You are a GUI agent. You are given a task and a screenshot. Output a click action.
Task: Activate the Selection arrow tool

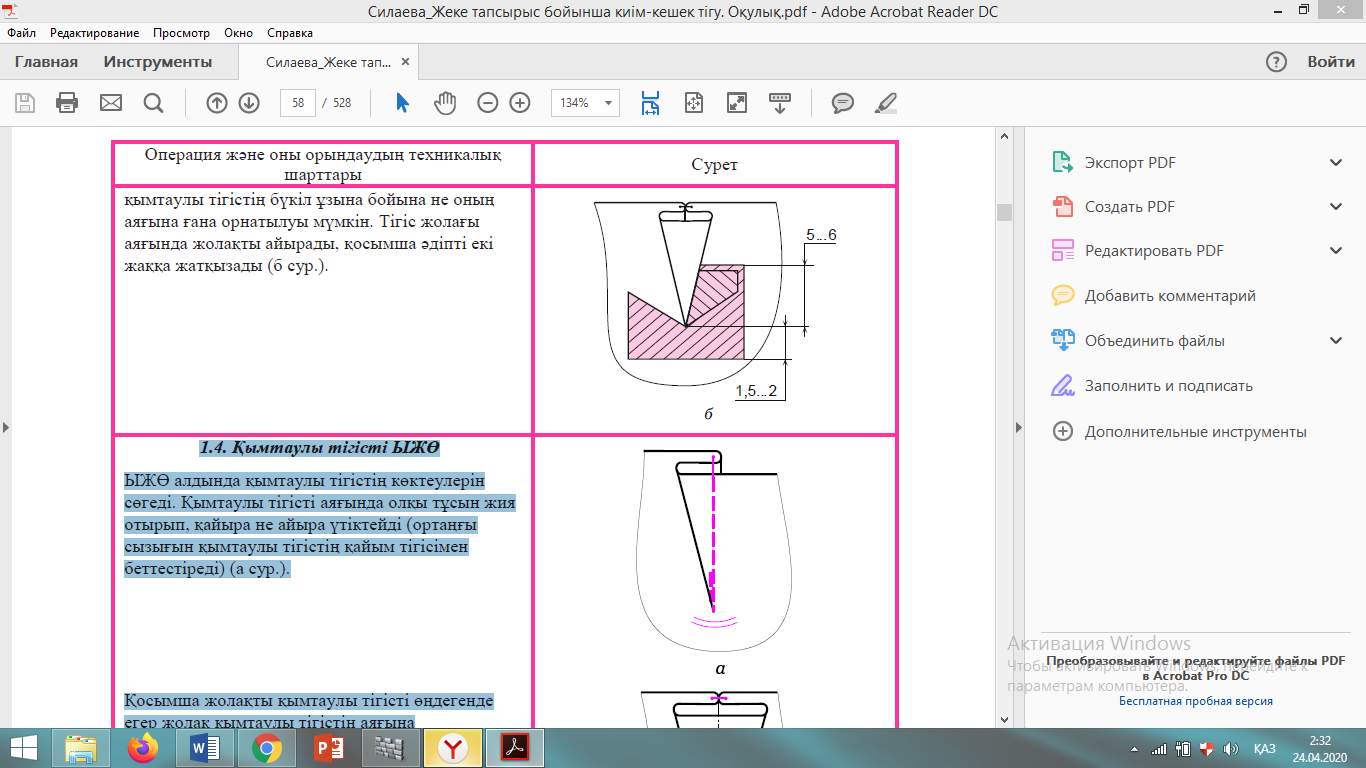(x=402, y=102)
